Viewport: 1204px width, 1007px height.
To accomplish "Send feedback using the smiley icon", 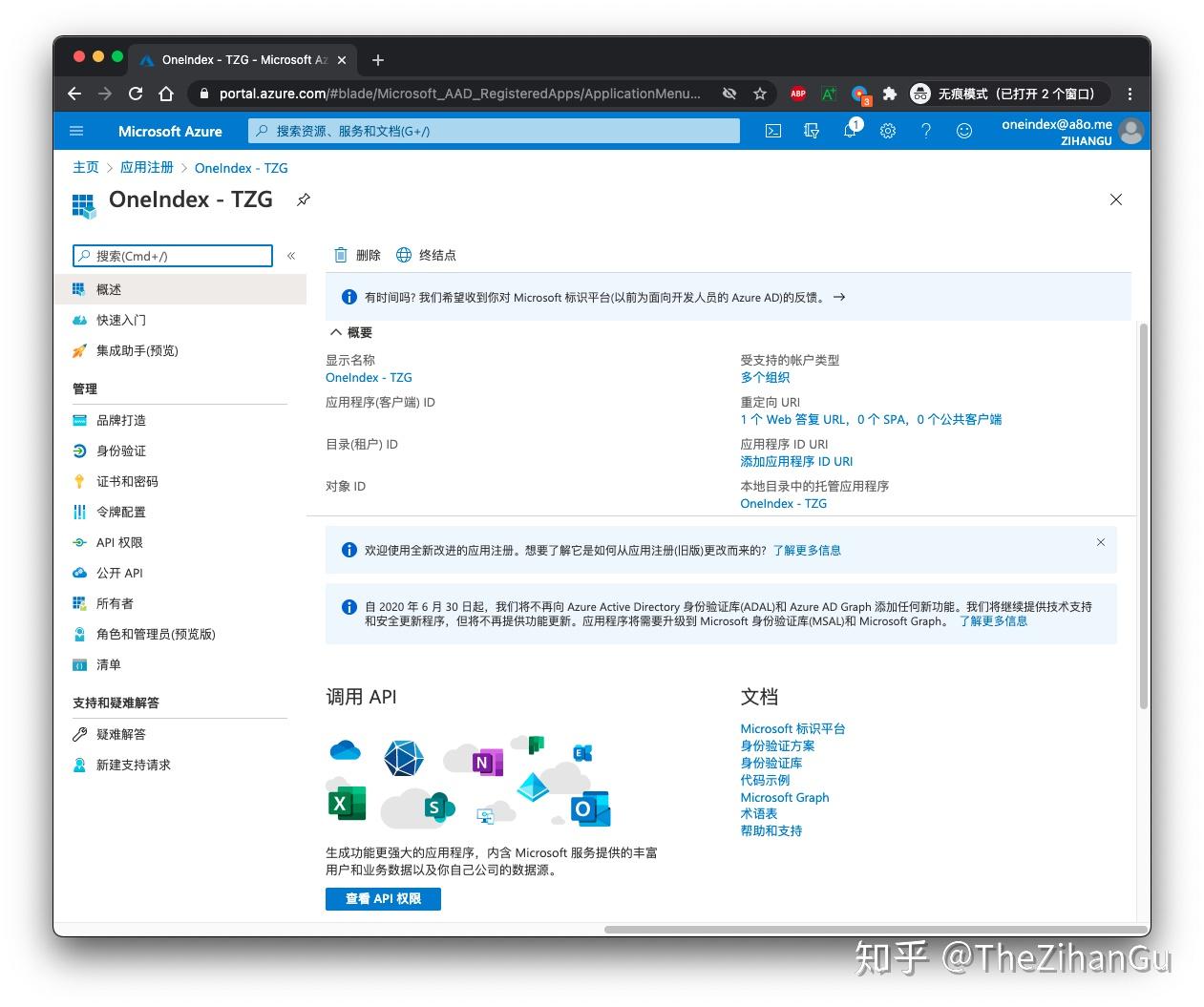I will click(964, 131).
